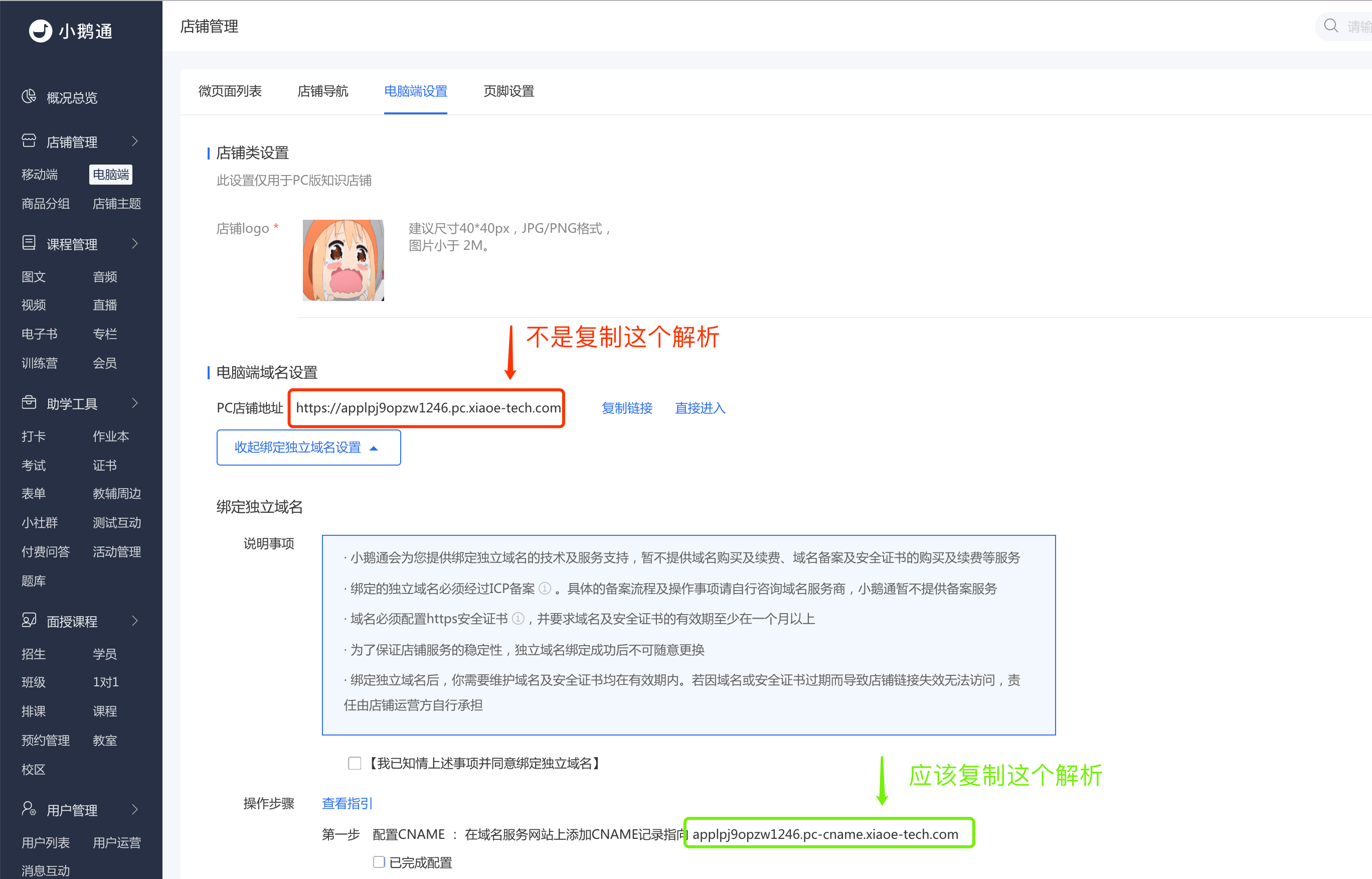The width and height of the screenshot is (1372, 879).
Task: Open 1对1 under 面授课程
Action: click(x=105, y=682)
